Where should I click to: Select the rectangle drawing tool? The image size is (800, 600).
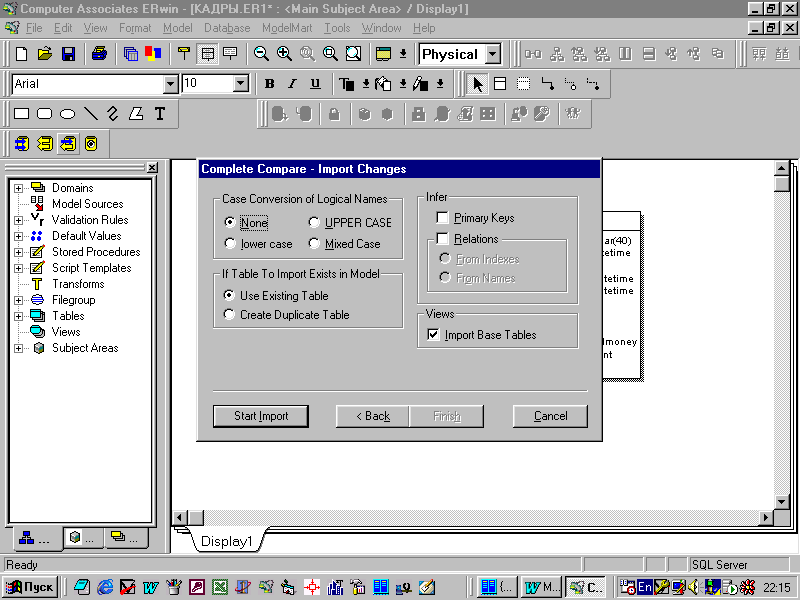point(21,114)
